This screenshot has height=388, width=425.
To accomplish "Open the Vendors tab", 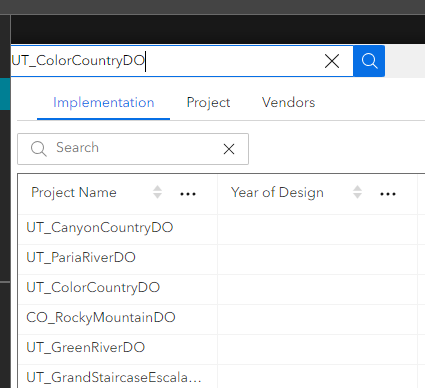I will [x=288, y=103].
